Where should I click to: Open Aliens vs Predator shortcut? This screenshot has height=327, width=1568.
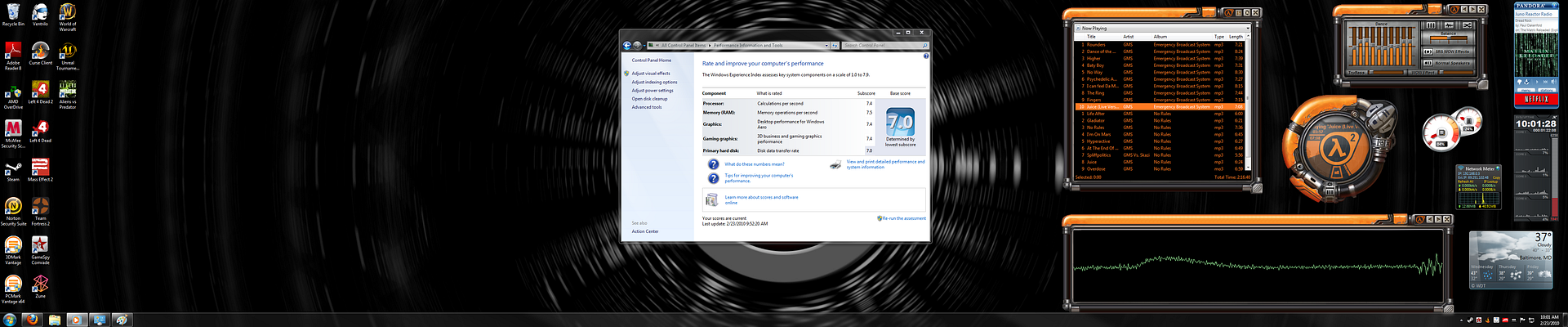[x=68, y=94]
